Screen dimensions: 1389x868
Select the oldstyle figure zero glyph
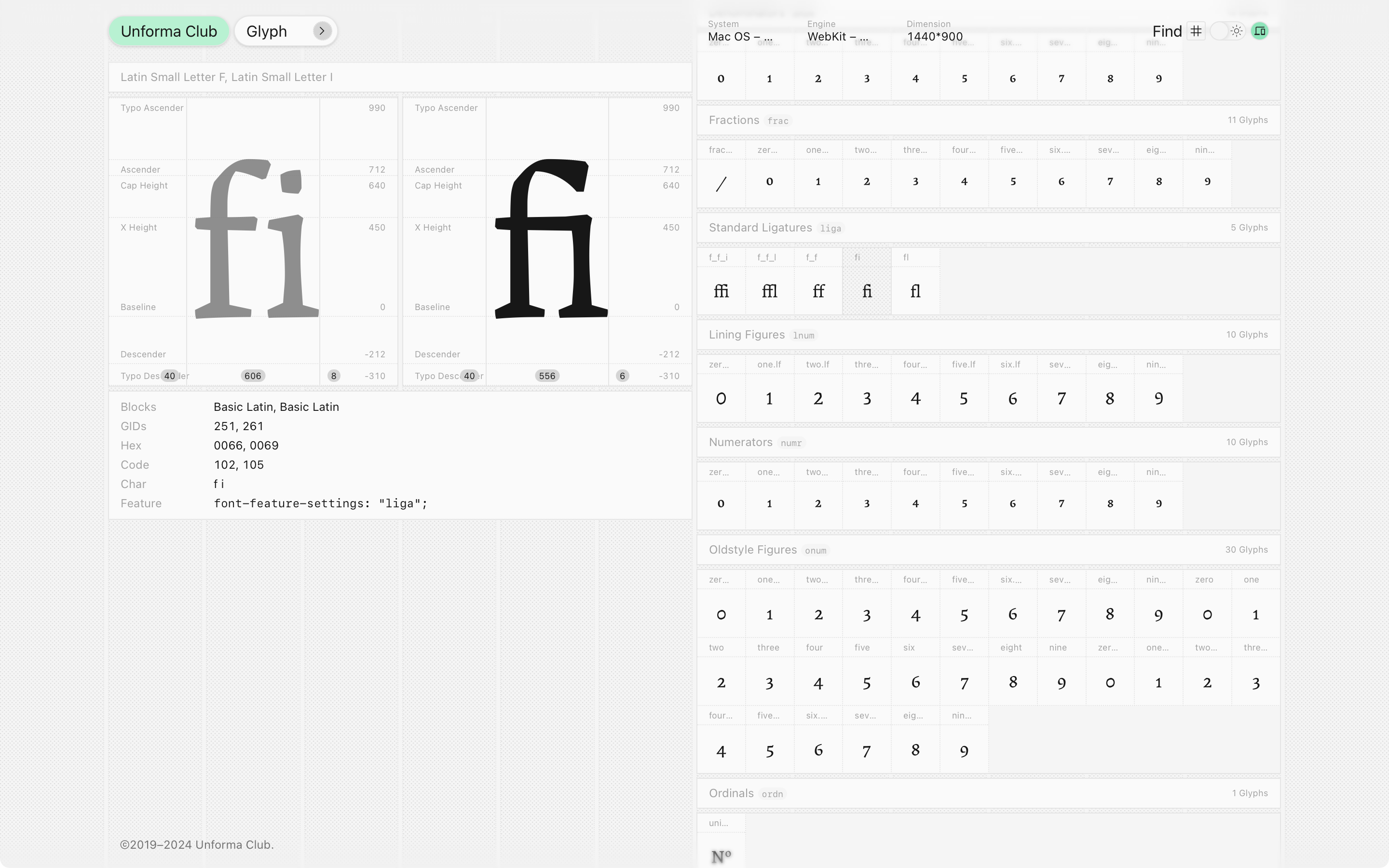click(x=721, y=614)
